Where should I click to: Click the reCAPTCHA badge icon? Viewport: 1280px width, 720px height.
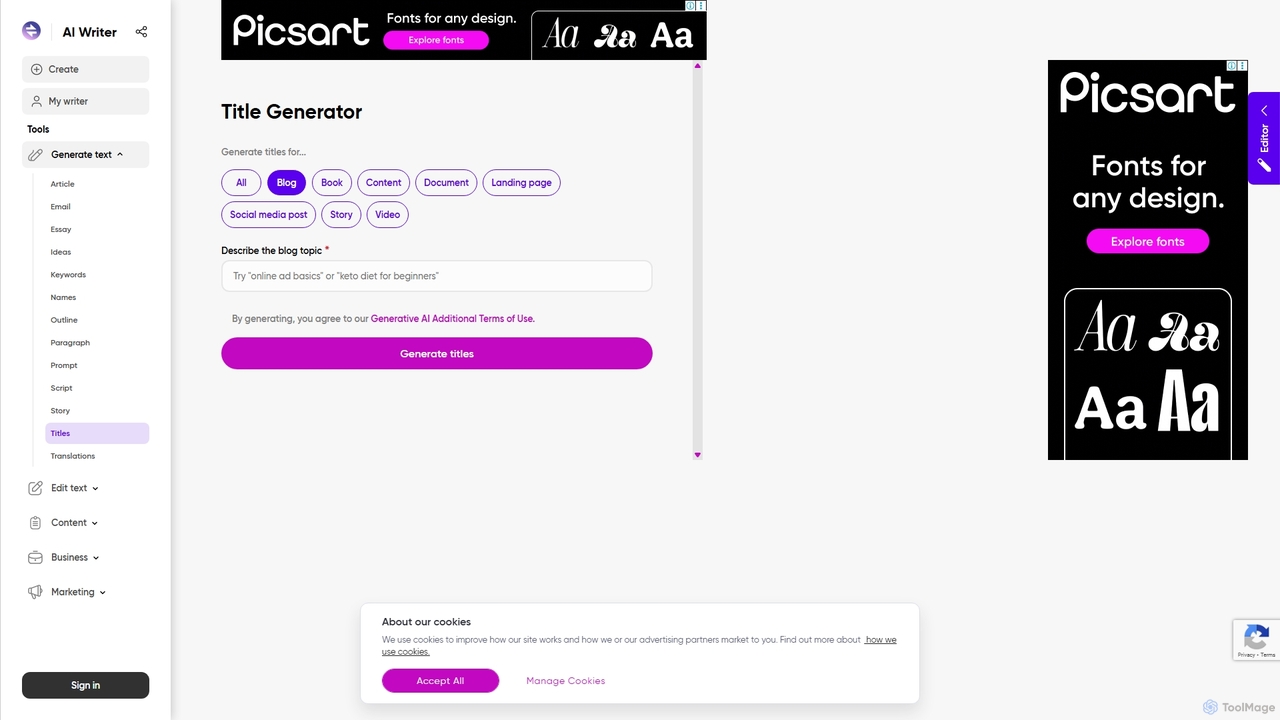[1256, 636]
